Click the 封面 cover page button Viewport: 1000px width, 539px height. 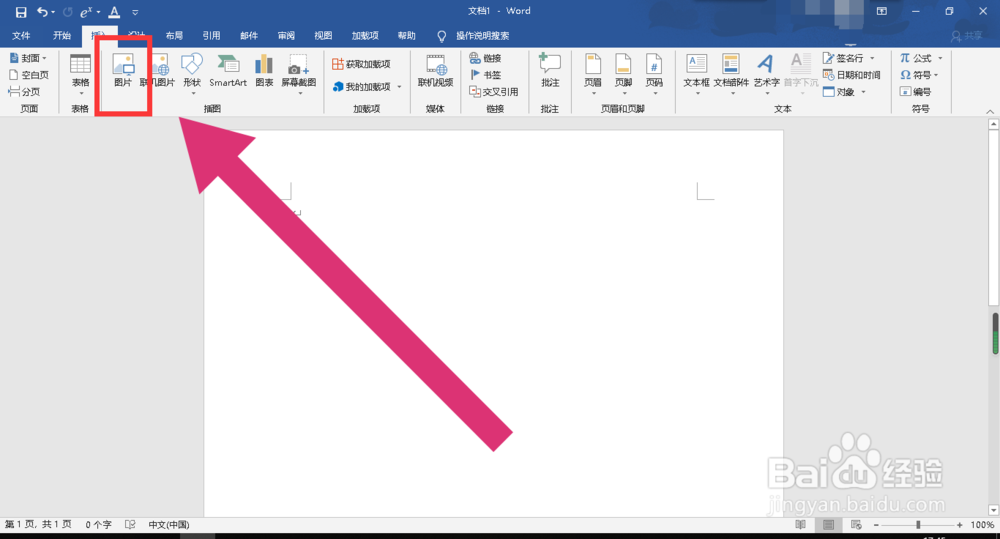[x=28, y=58]
